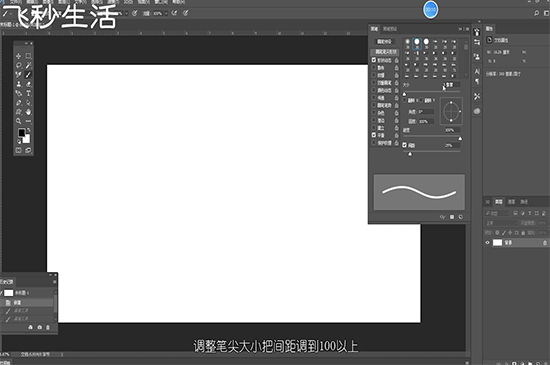550x365 pixels.
Task: Change screen mode from the toolbox
Action: tap(28, 150)
